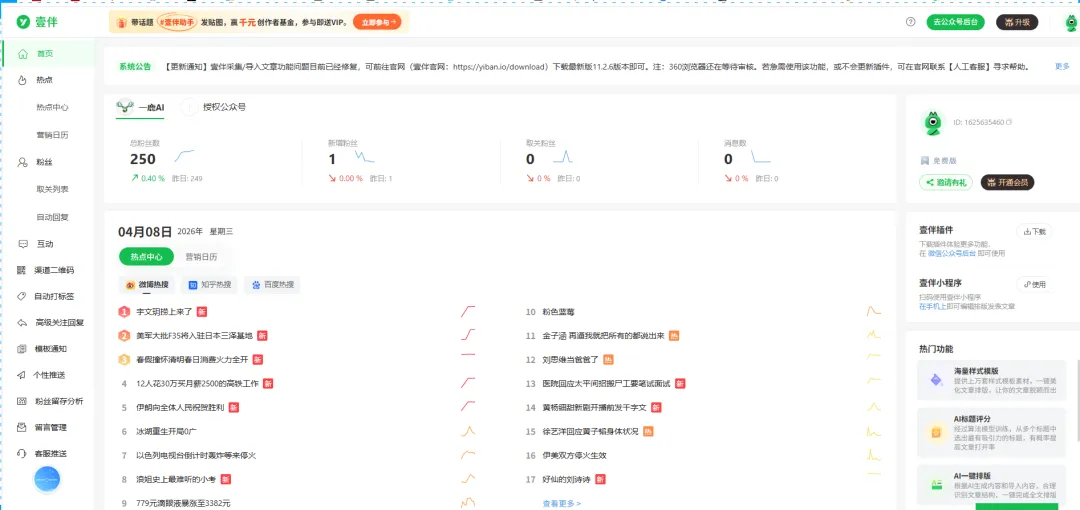Viewport: 1080px width, 510px height.
Task: Click 下载 button for 壹伴插件
Action: [1035, 232]
